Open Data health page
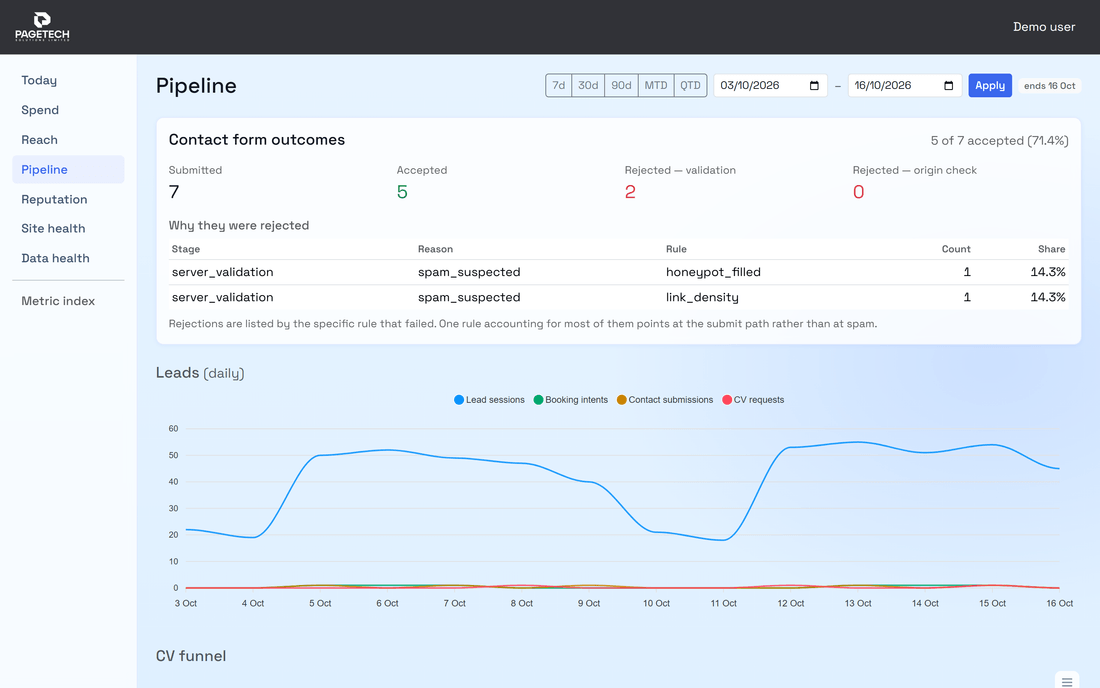The image size is (1100, 688). 68,258
